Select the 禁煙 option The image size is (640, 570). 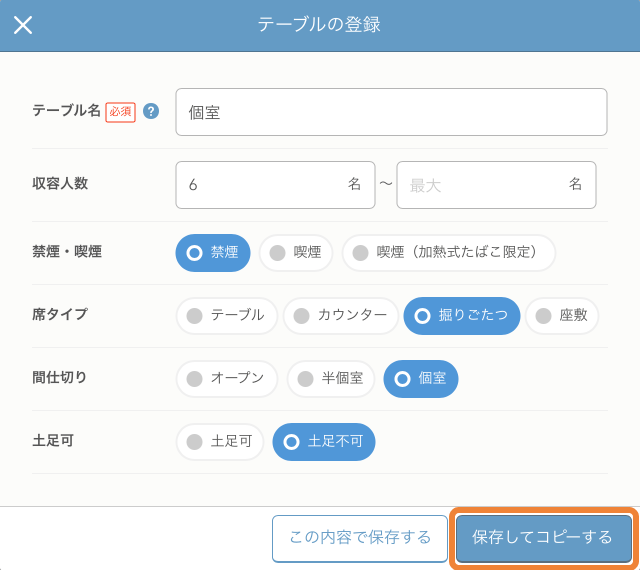coord(212,253)
